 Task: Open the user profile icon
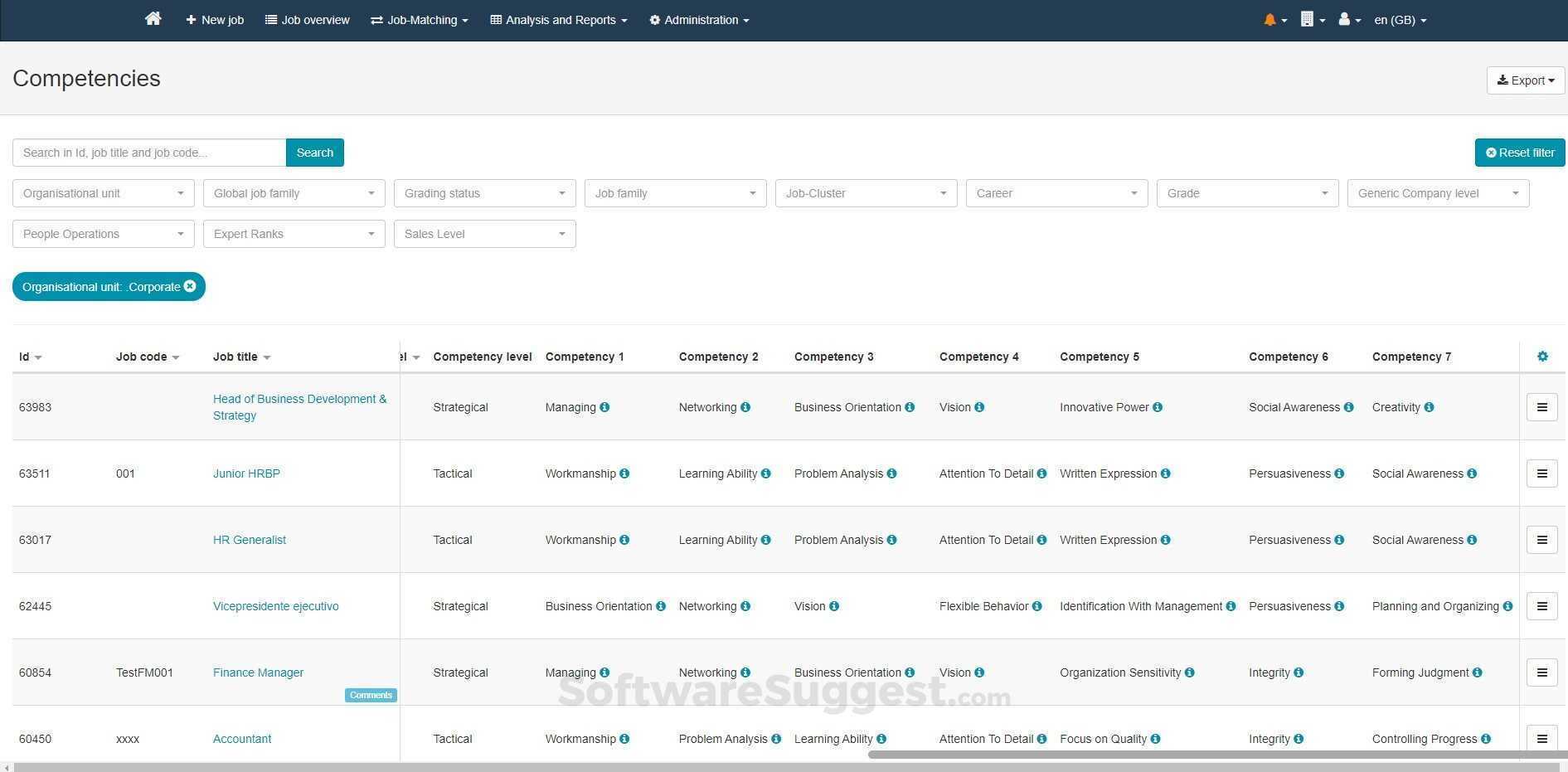coord(1344,19)
